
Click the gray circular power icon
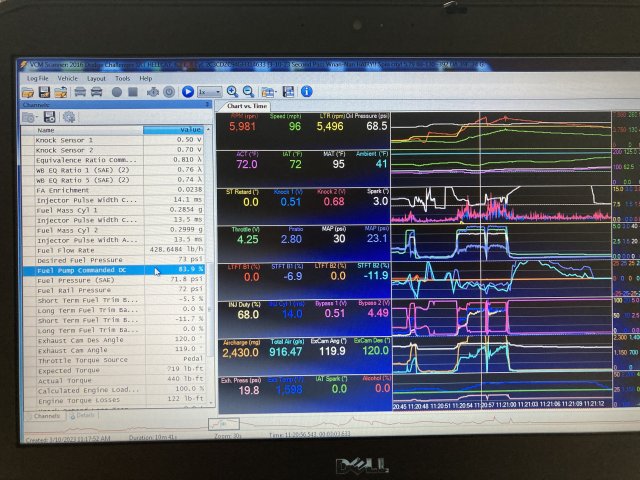point(169,92)
